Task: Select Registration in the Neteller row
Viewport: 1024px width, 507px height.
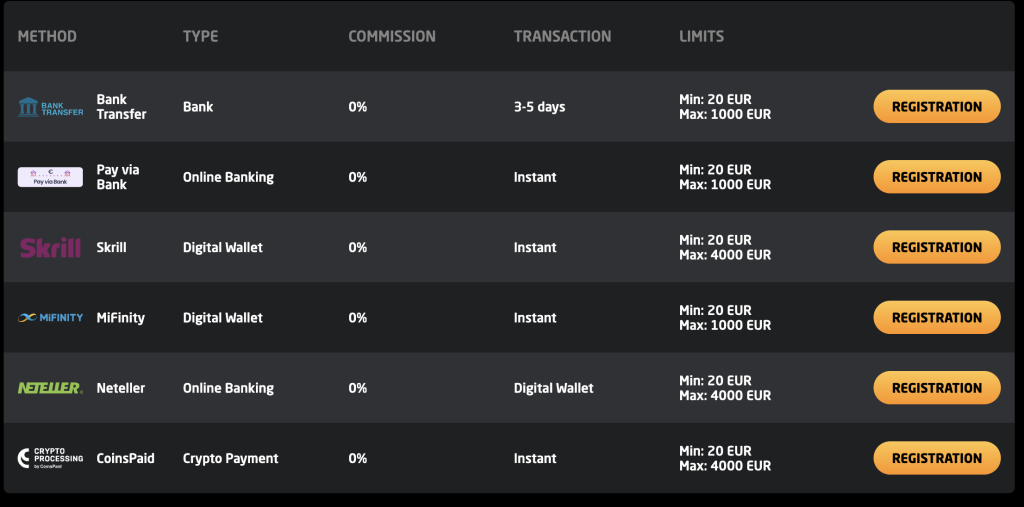Action: point(936,388)
